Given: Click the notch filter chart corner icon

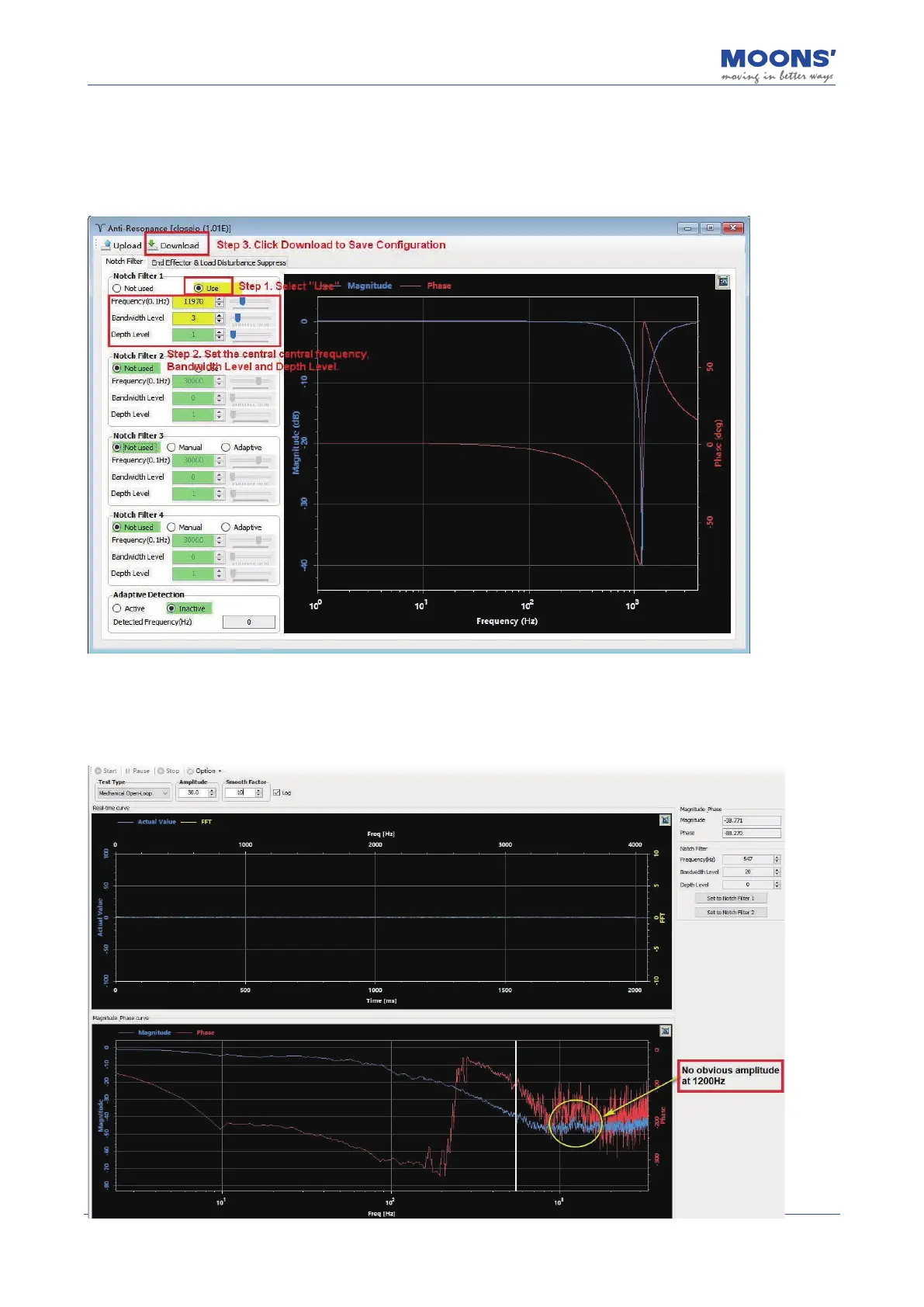Looking at the screenshot, I should point(723,282).
